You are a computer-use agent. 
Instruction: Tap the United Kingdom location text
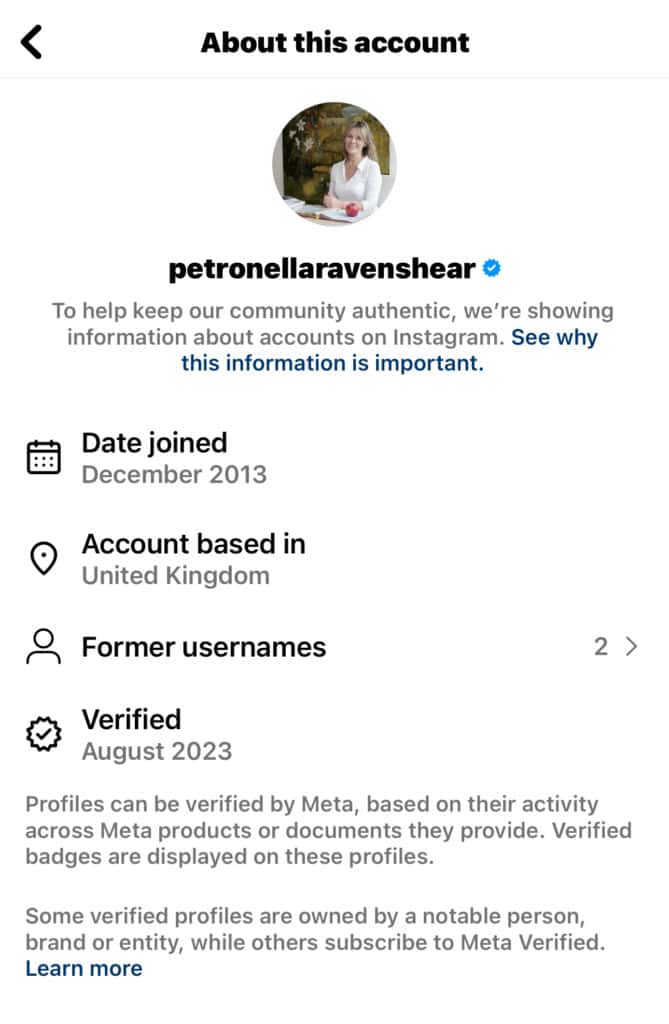click(x=175, y=576)
